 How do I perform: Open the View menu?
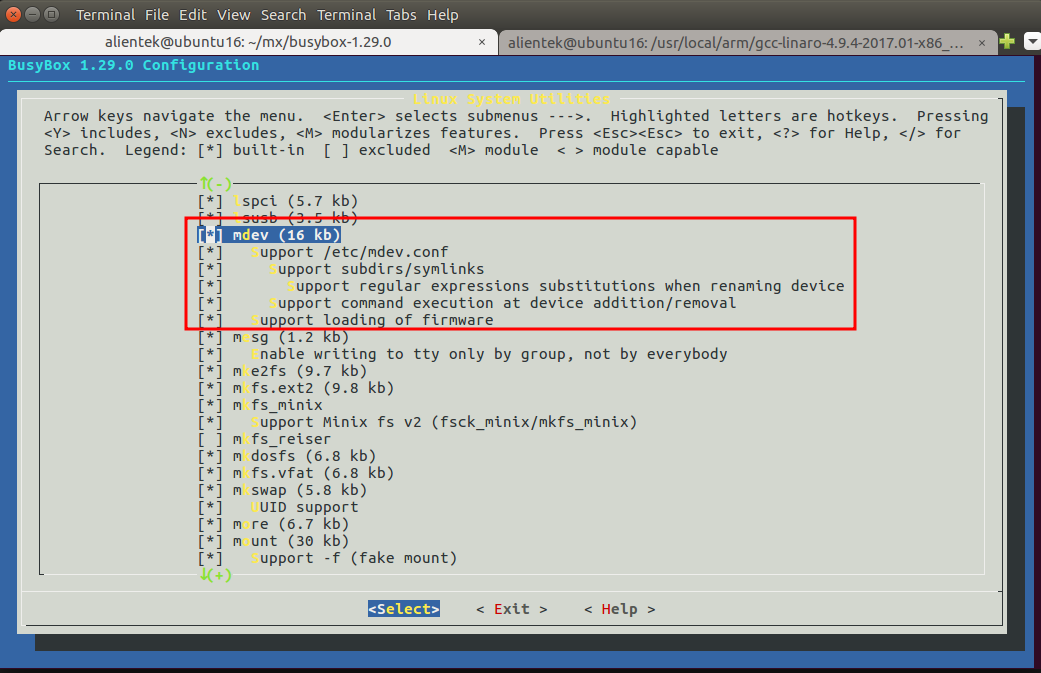click(234, 15)
